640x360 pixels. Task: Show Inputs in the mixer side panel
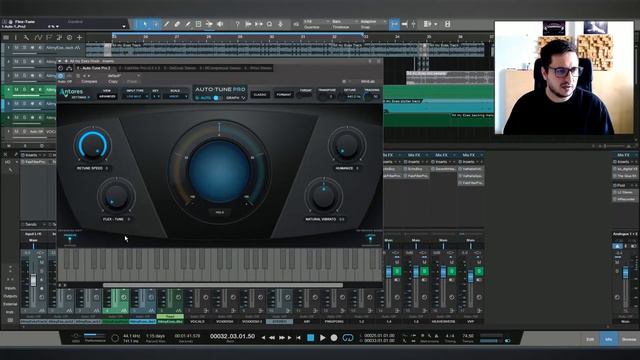[x=10, y=288]
